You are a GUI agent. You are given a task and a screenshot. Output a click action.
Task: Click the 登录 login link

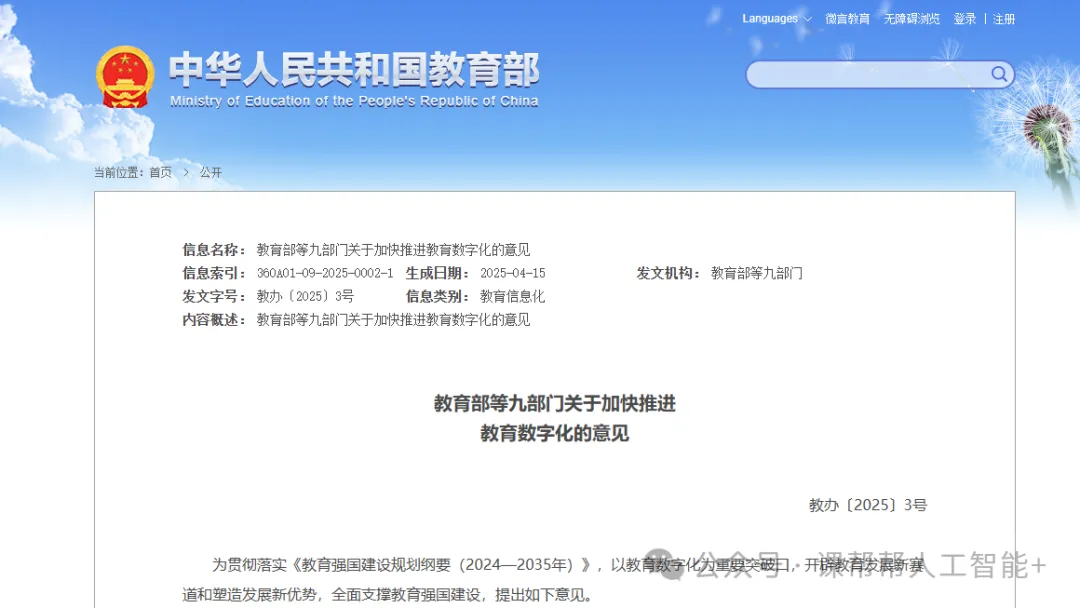click(x=964, y=19)
